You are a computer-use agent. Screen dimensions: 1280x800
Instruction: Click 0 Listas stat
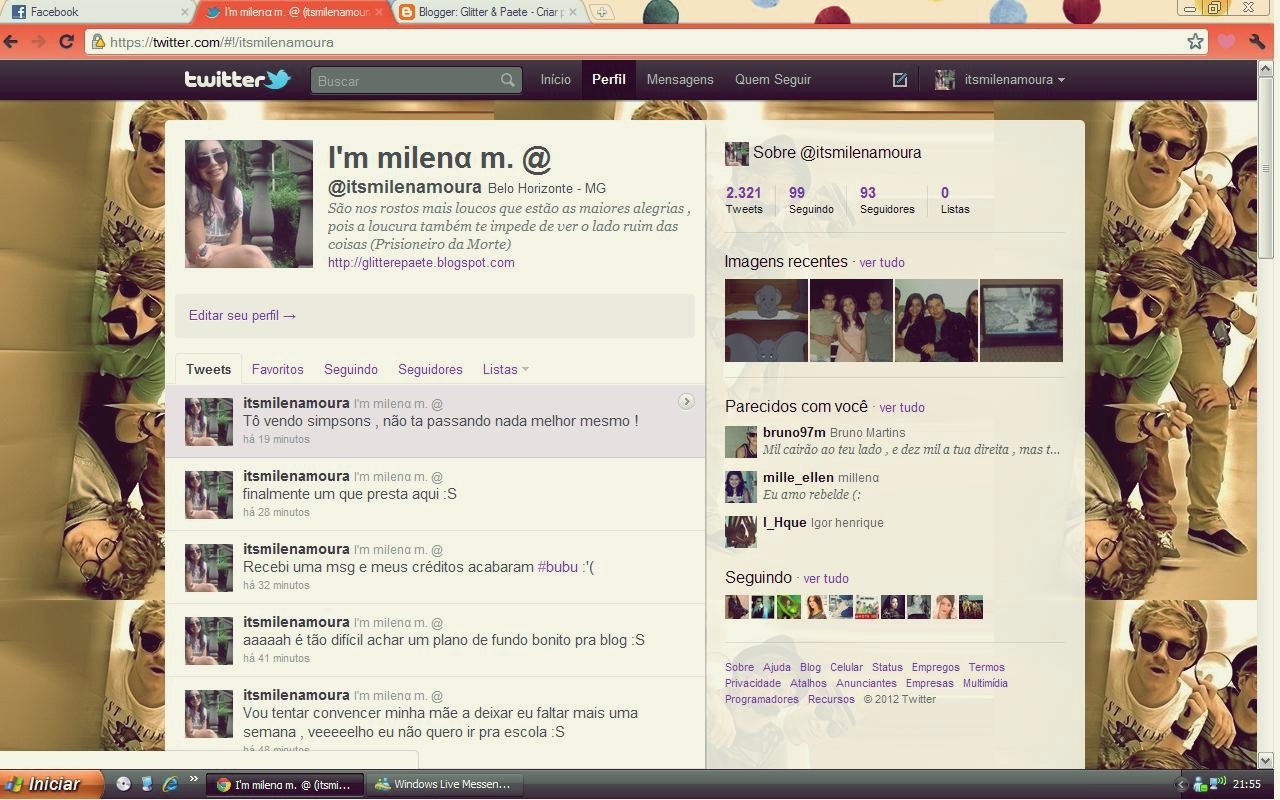[x=954, y=200]
